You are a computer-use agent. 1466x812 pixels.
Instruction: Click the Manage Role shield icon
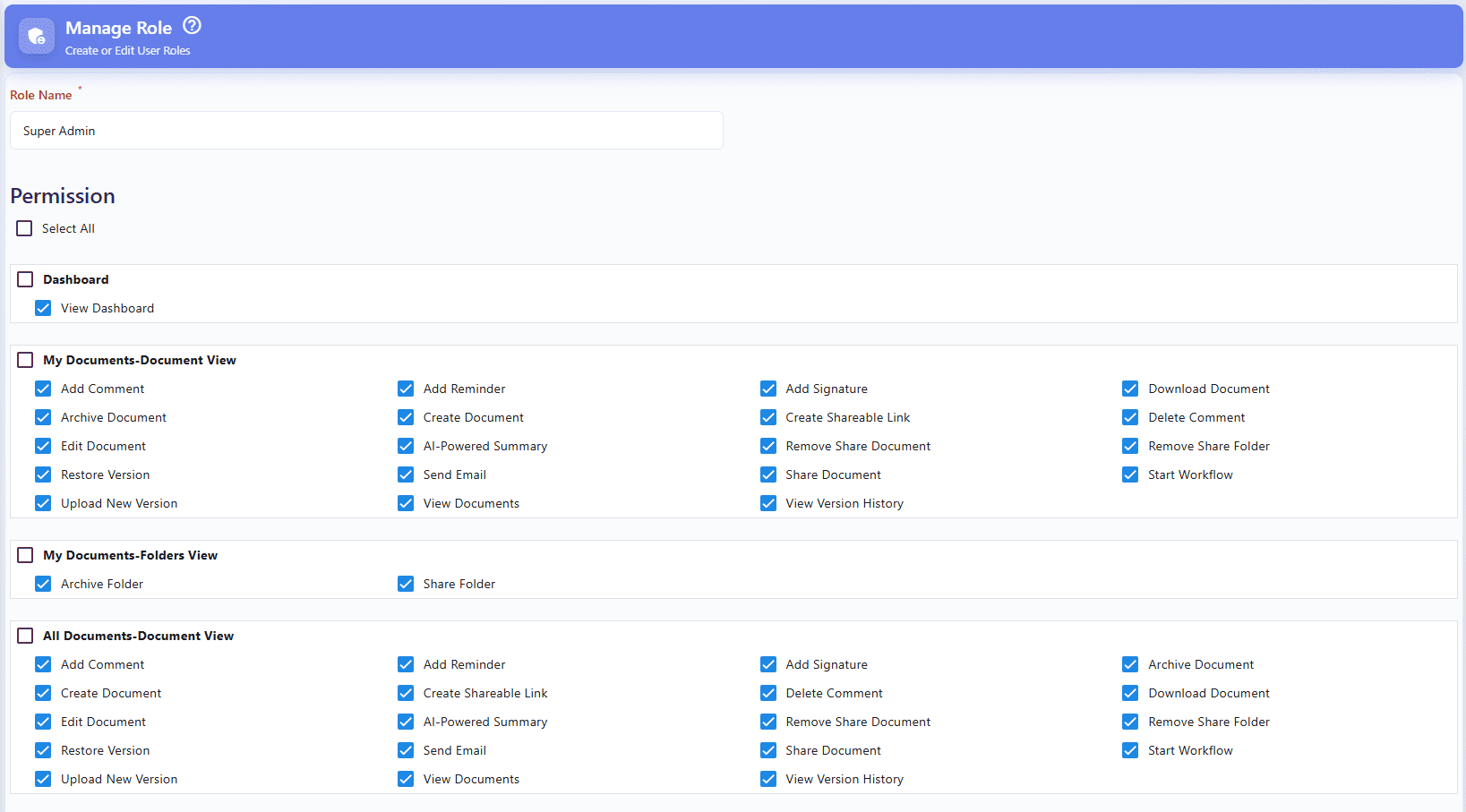click(37, 36)
